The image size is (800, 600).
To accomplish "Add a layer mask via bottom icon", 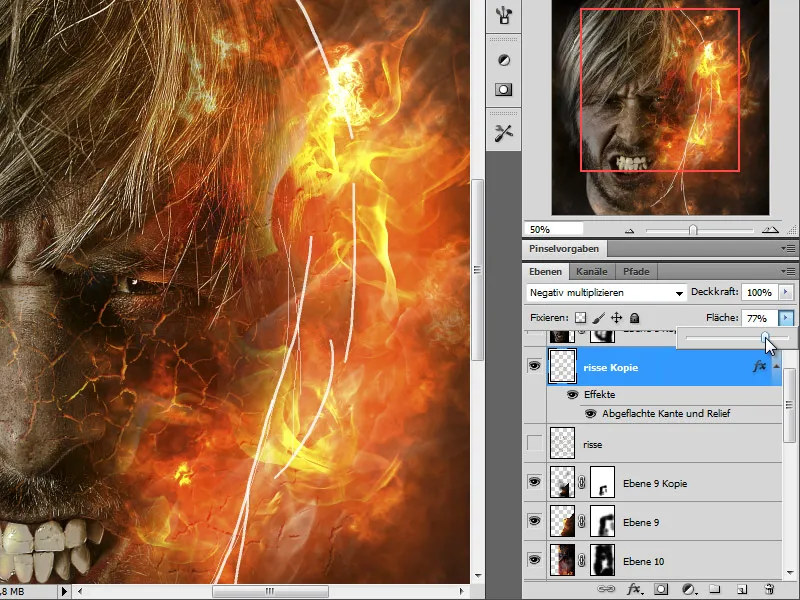I will [661, 589].
